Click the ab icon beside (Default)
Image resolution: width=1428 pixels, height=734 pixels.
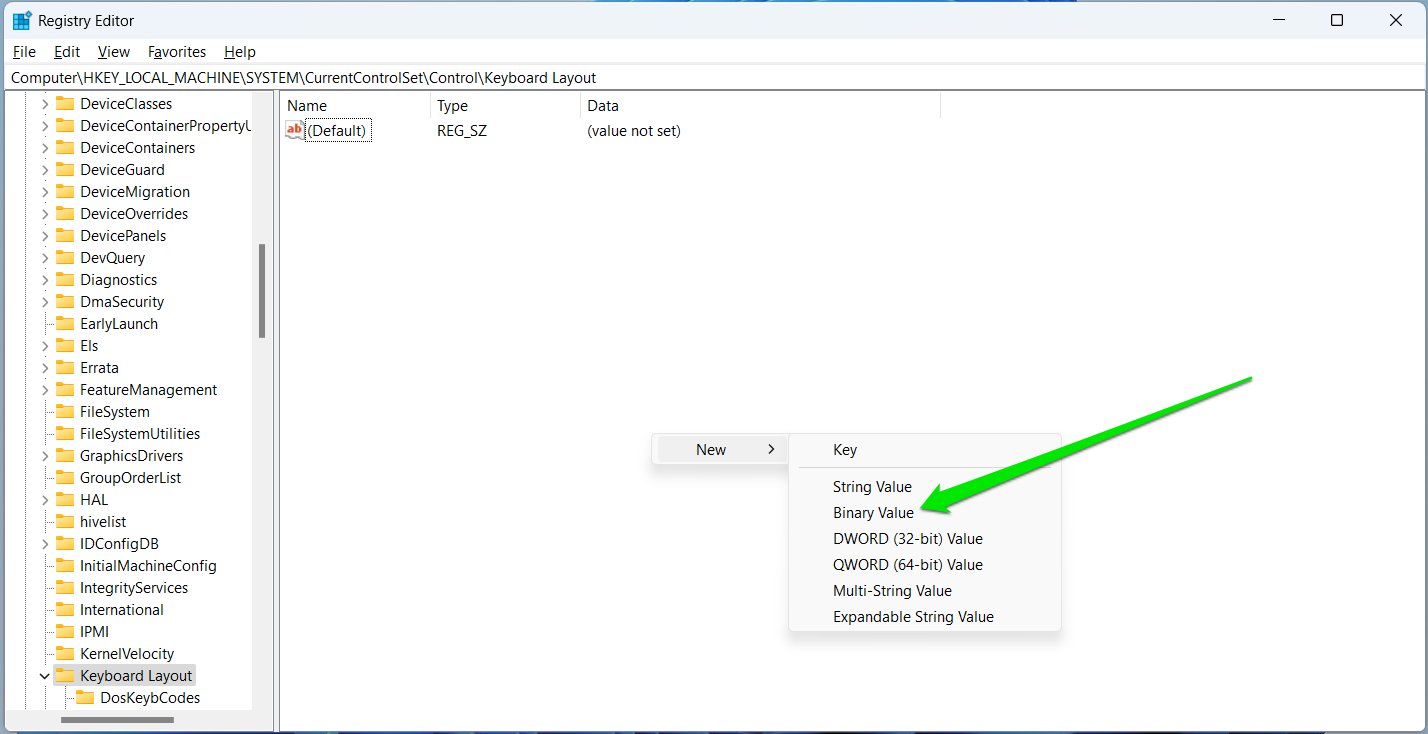pyautogui.click(x=293, y=130)
